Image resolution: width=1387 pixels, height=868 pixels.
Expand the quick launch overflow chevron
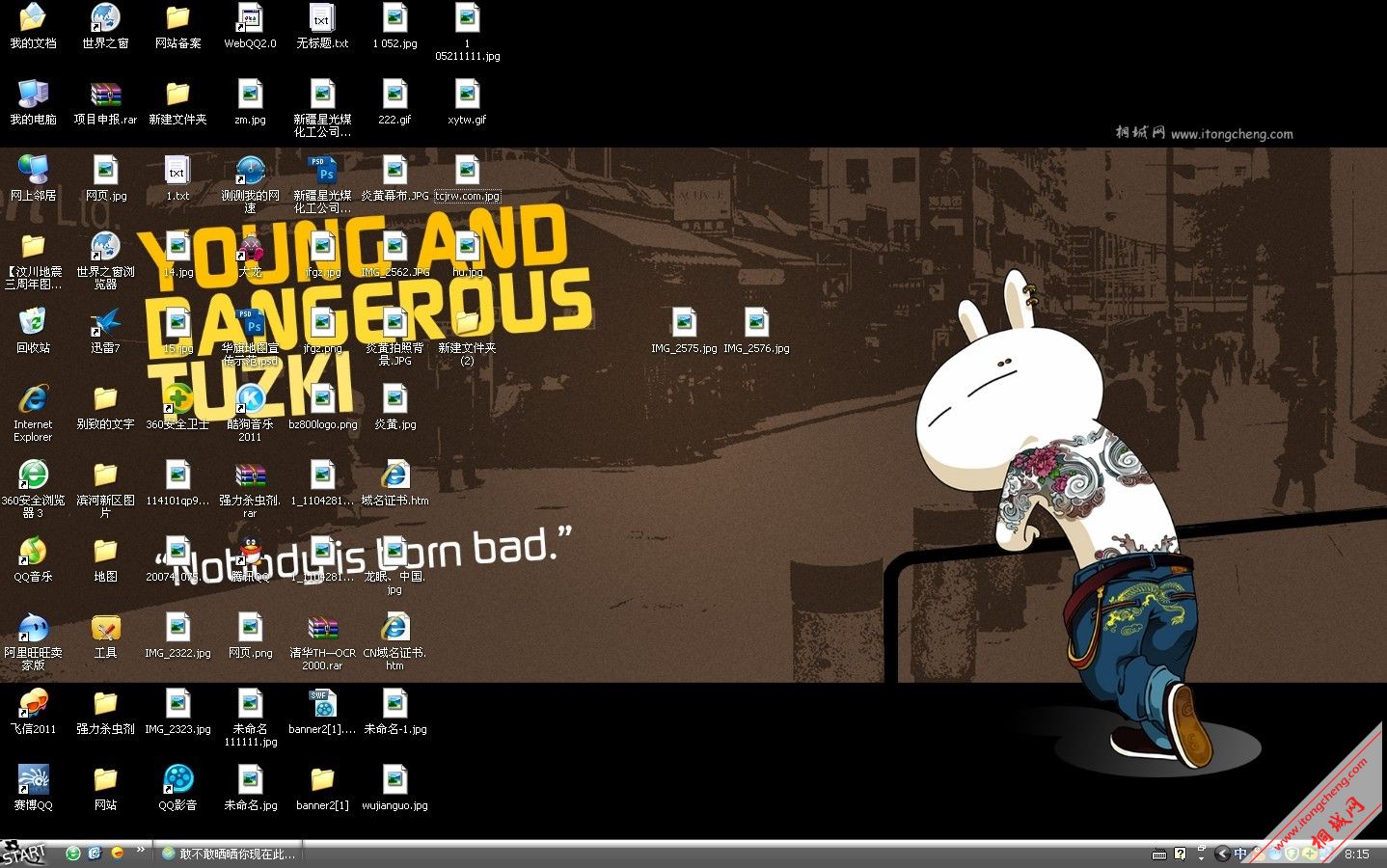tap(141, 850)
